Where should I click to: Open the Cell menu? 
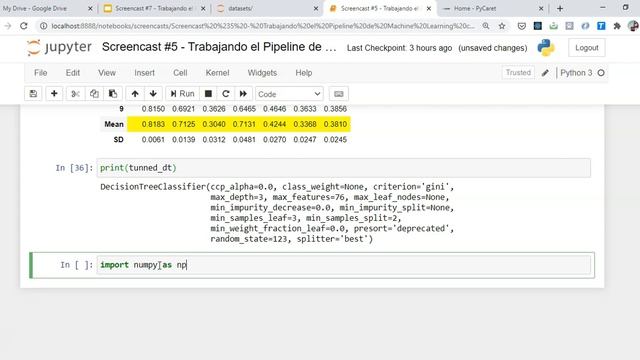click(x=180, y=73)
